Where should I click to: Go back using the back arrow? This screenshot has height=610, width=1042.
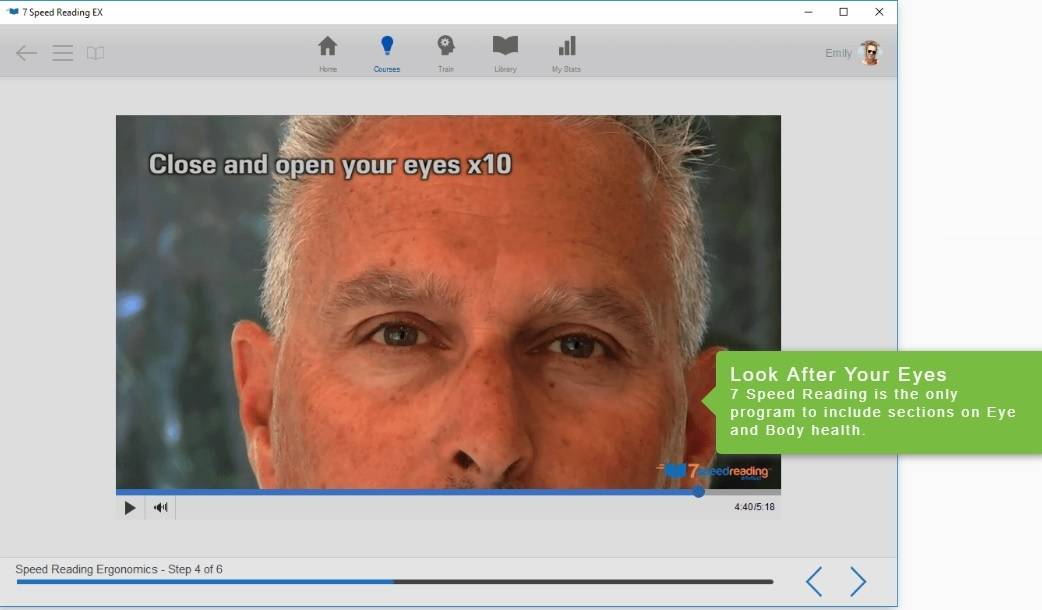26,53
